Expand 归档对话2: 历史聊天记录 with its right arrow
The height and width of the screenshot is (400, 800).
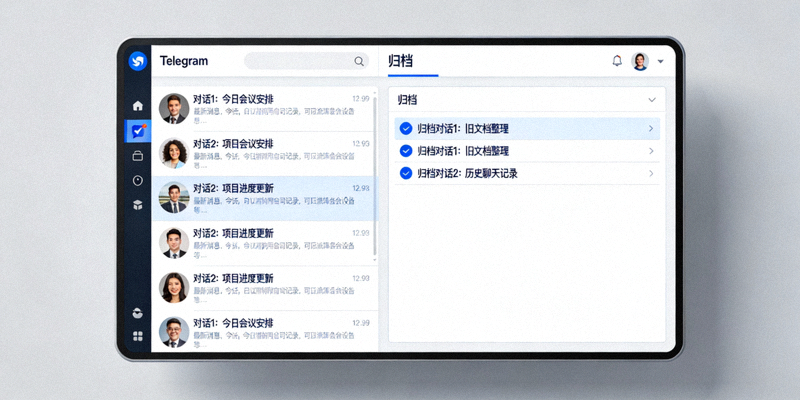point(651,174)
